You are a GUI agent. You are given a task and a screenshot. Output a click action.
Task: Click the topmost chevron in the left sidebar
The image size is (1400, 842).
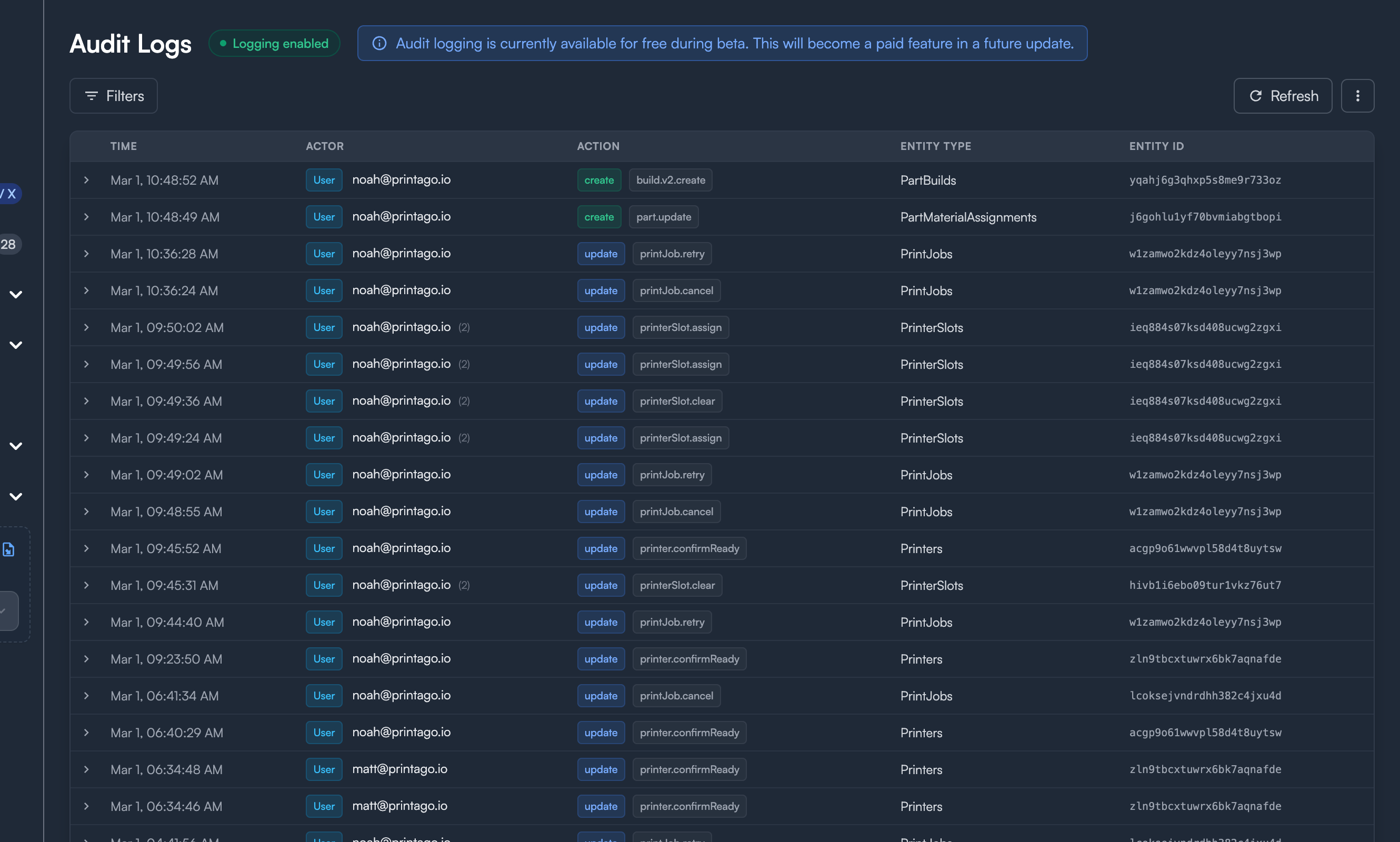pos(15,294)
